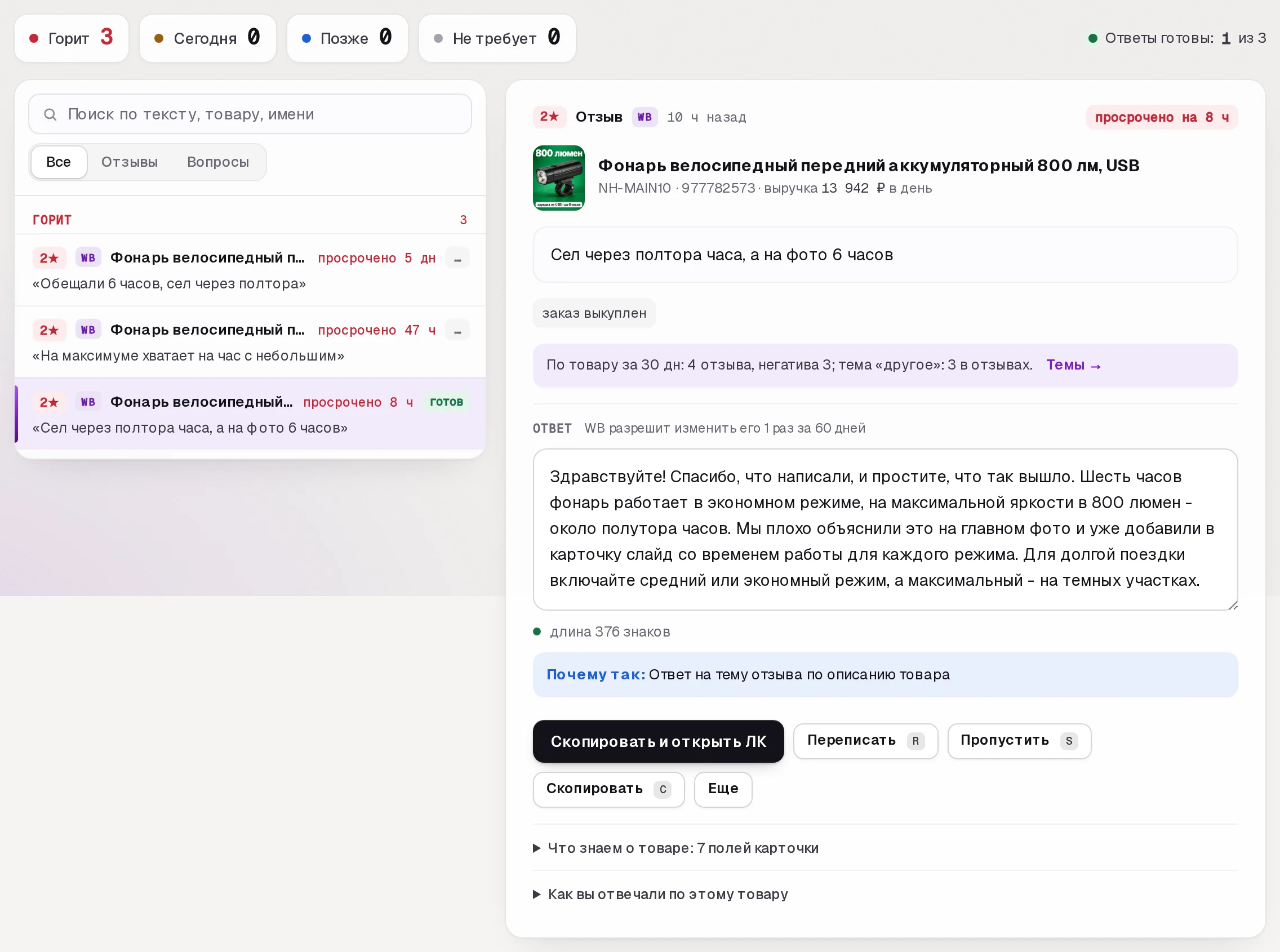1280x952 pixels.
Task: Click into the reply text area
Action: point(885,529)
